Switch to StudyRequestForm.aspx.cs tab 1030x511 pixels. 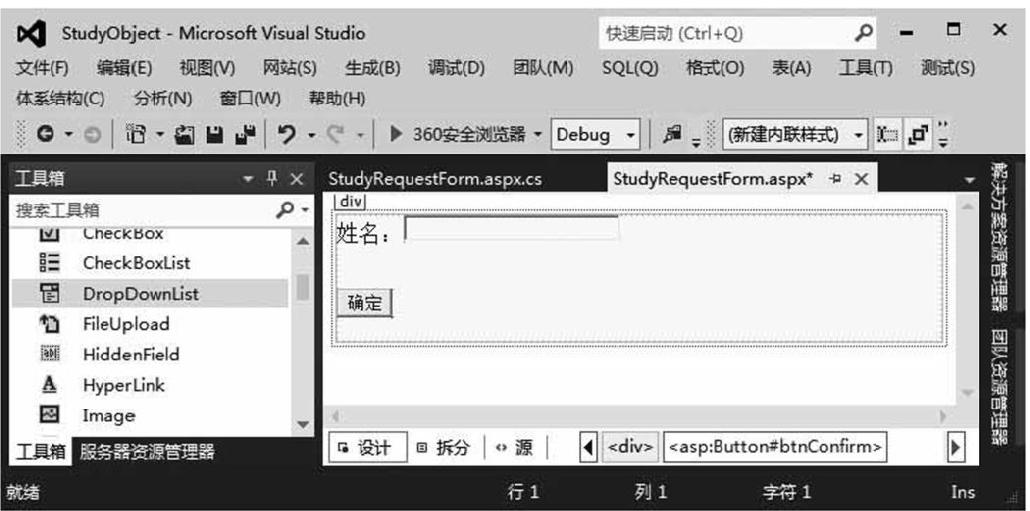pyautogui.click(x=435, y=179)
